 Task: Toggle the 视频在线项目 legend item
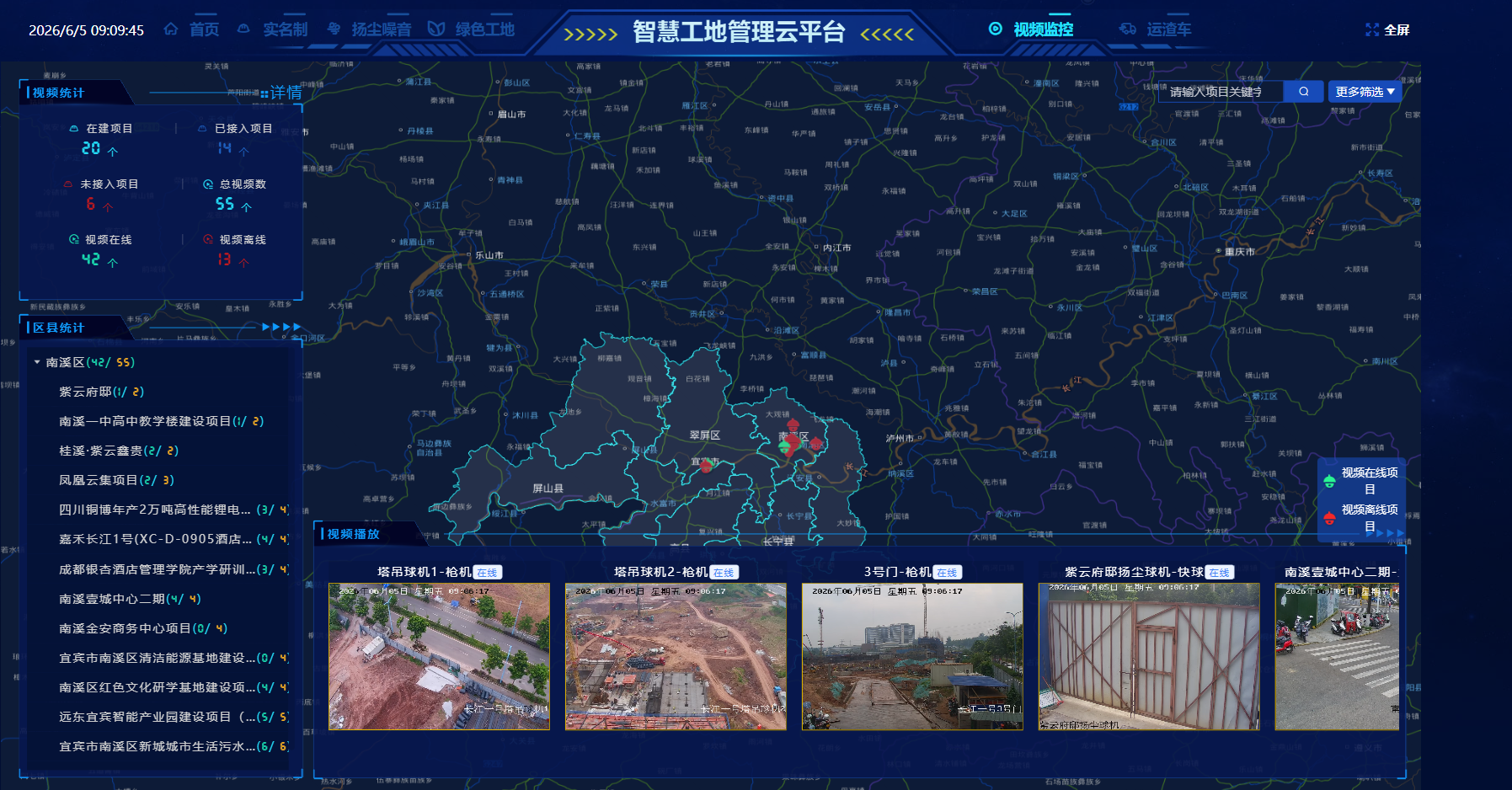[1360, 481]
